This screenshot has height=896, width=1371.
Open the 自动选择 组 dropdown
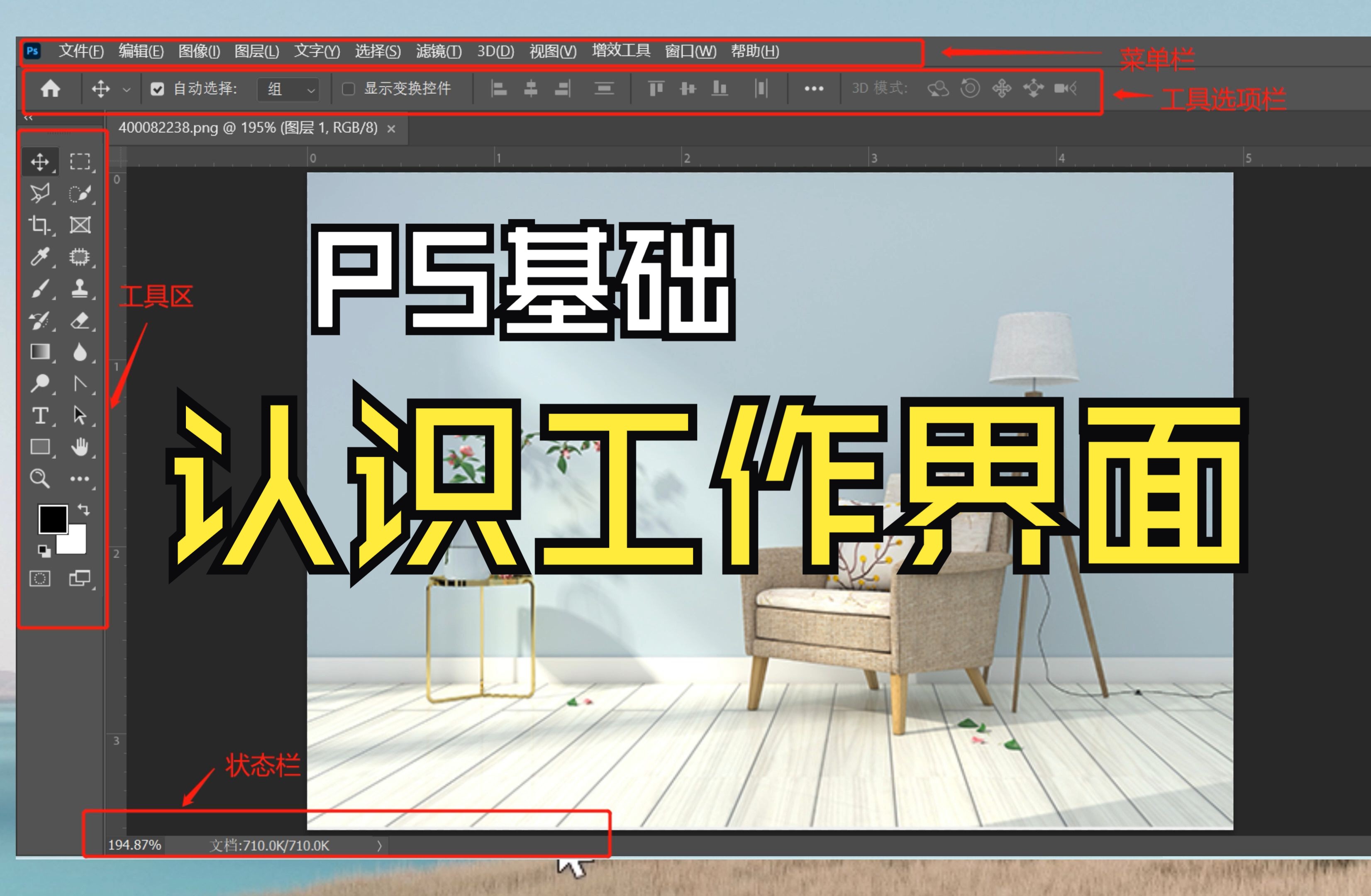point(288,89)
